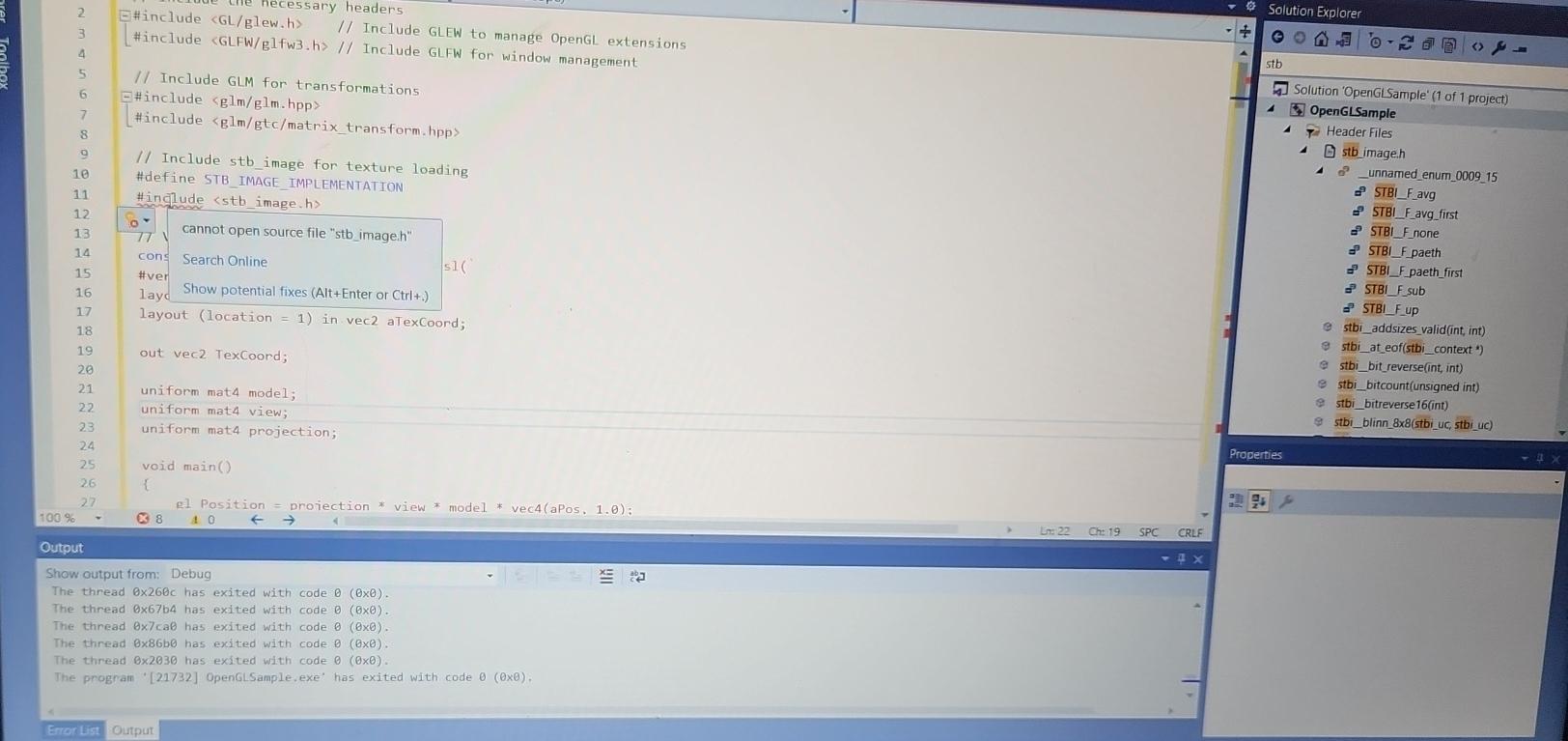The height and width of the screenshot is (741, 1568).
Task: Click the Show All Files icon
Action: 1449,44
